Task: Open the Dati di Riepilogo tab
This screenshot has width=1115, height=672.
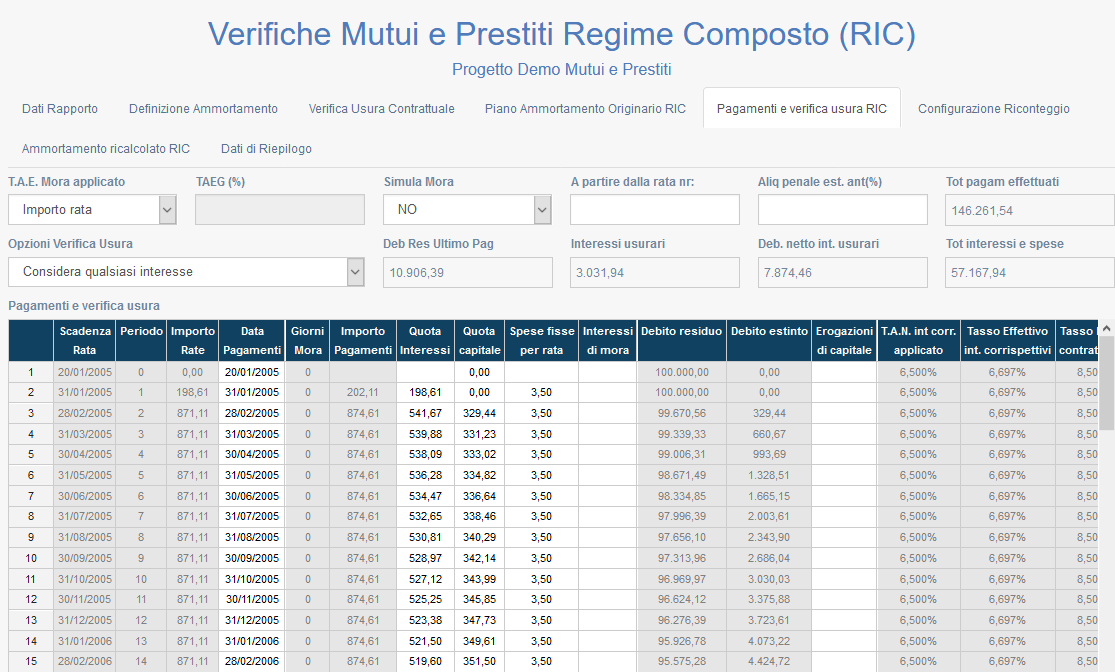Action: (266, 149)
